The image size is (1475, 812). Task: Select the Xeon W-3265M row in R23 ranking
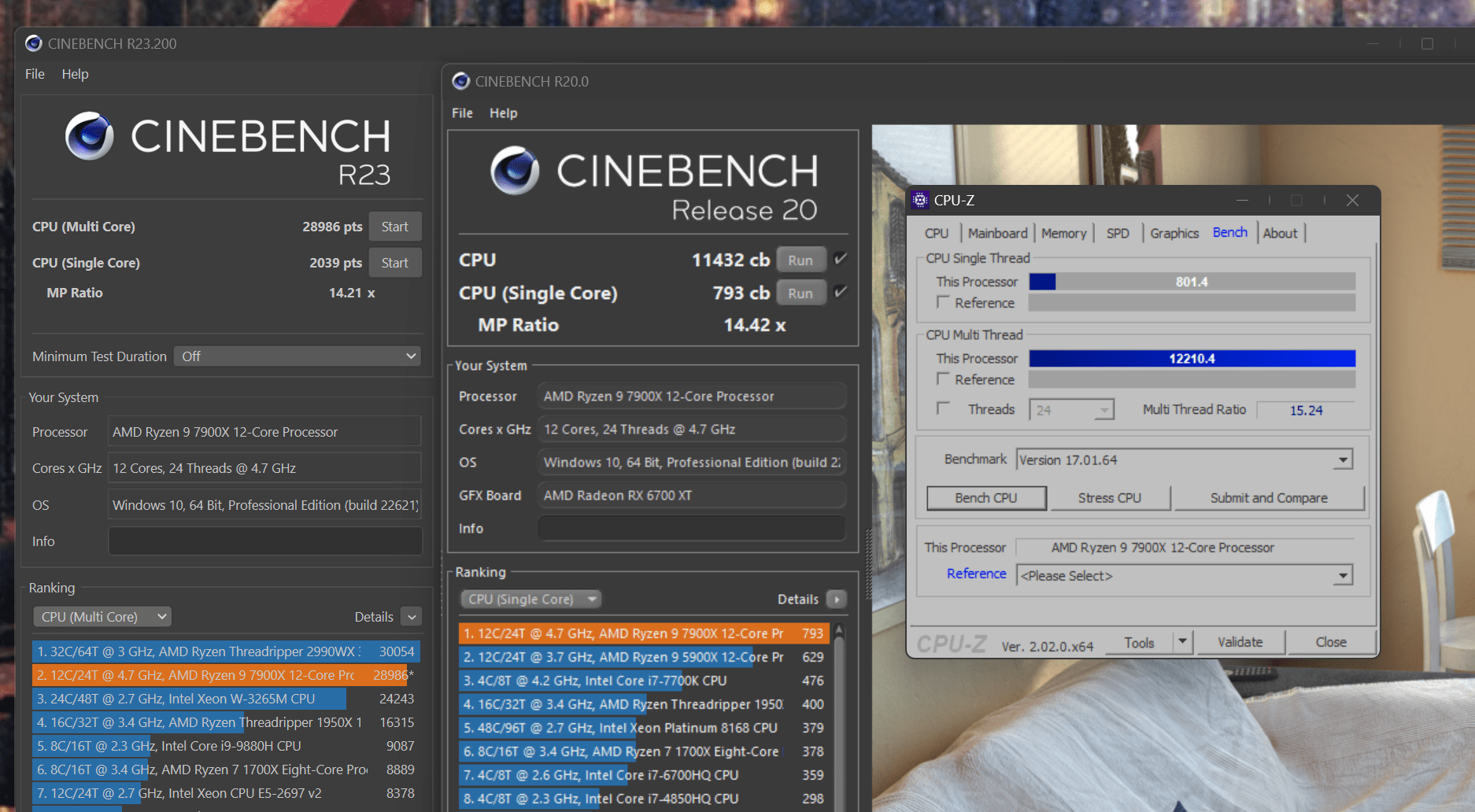[x=226, y=699]
